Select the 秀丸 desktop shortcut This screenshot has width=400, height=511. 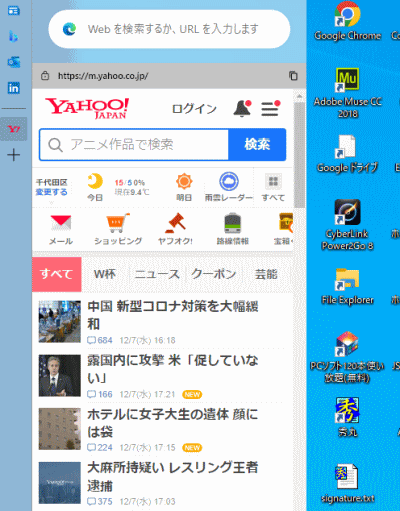point(347,417)
